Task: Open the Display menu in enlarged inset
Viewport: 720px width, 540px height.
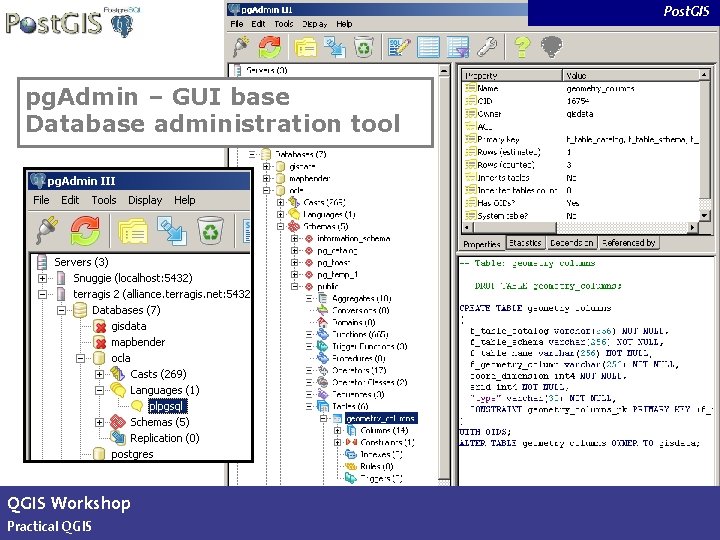Action: 145,200
